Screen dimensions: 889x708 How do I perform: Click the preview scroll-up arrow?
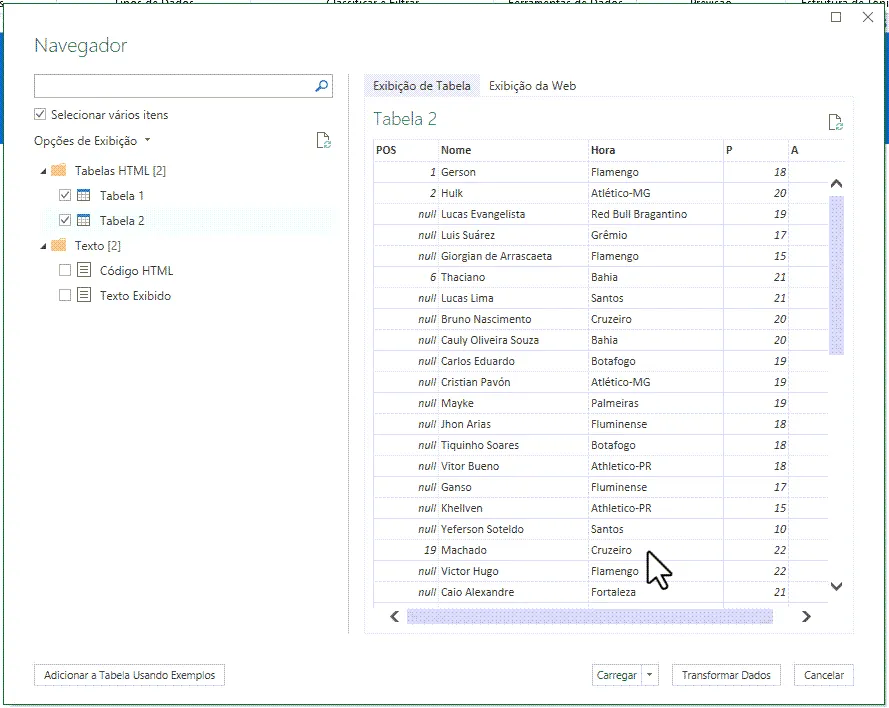click(836, 184)
